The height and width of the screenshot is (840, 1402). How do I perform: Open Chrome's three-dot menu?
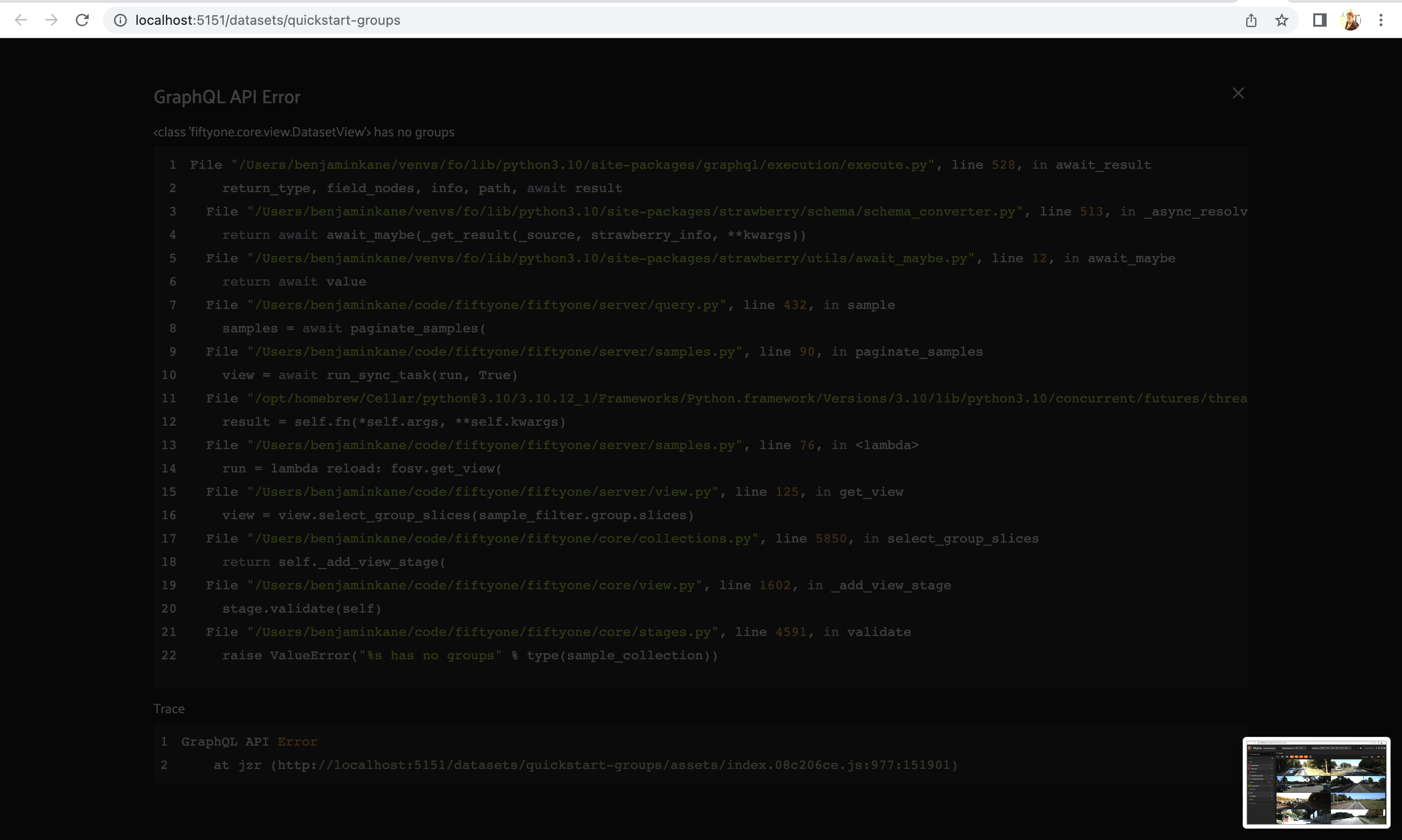click(1382, 20)
